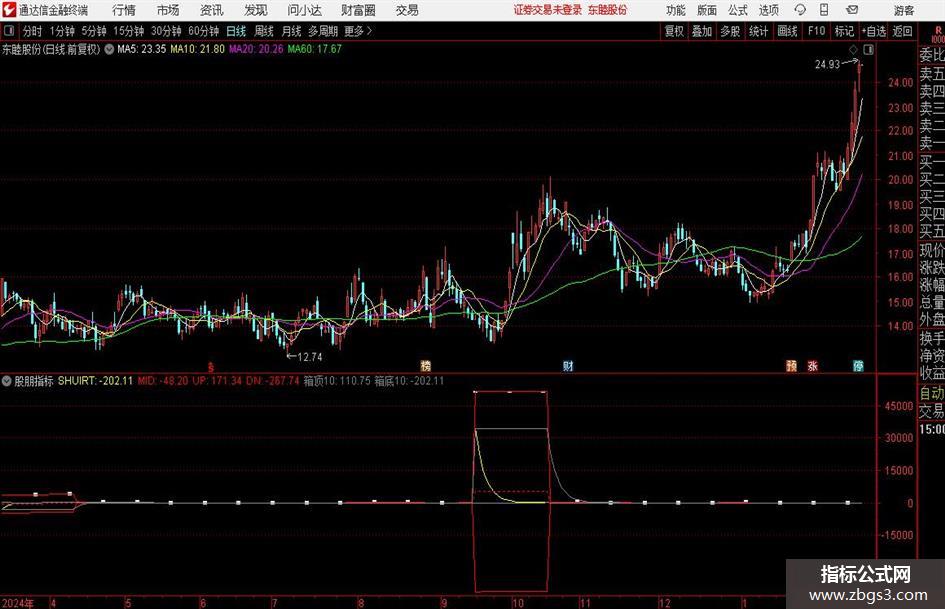
Task: Click the MA5: 23.35 label
Action: click(x=142, y=49)
